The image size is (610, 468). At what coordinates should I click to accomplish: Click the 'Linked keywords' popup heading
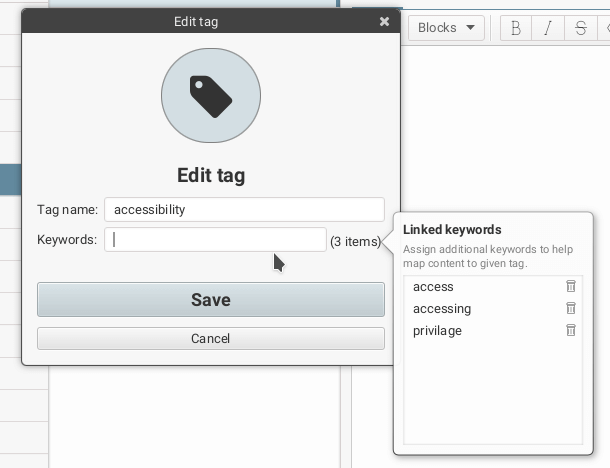tap(452, 230)
